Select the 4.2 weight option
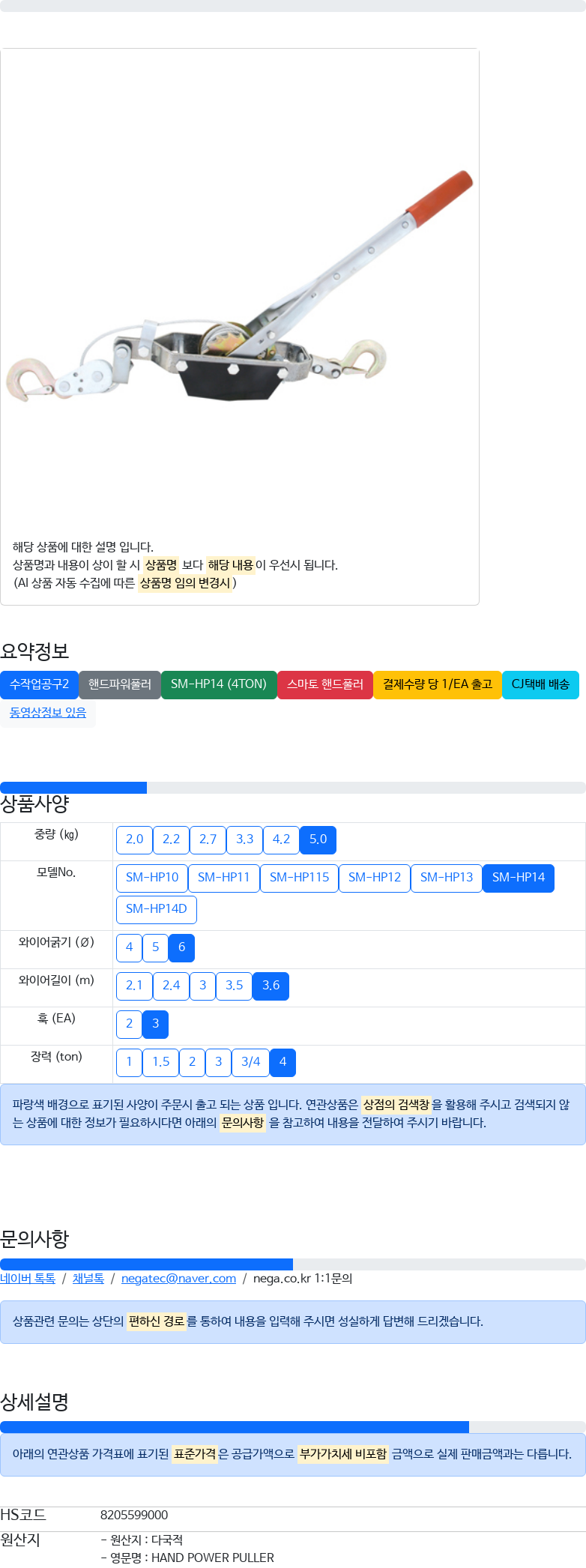Screen dimensions: 586x1568 [281, 839]
